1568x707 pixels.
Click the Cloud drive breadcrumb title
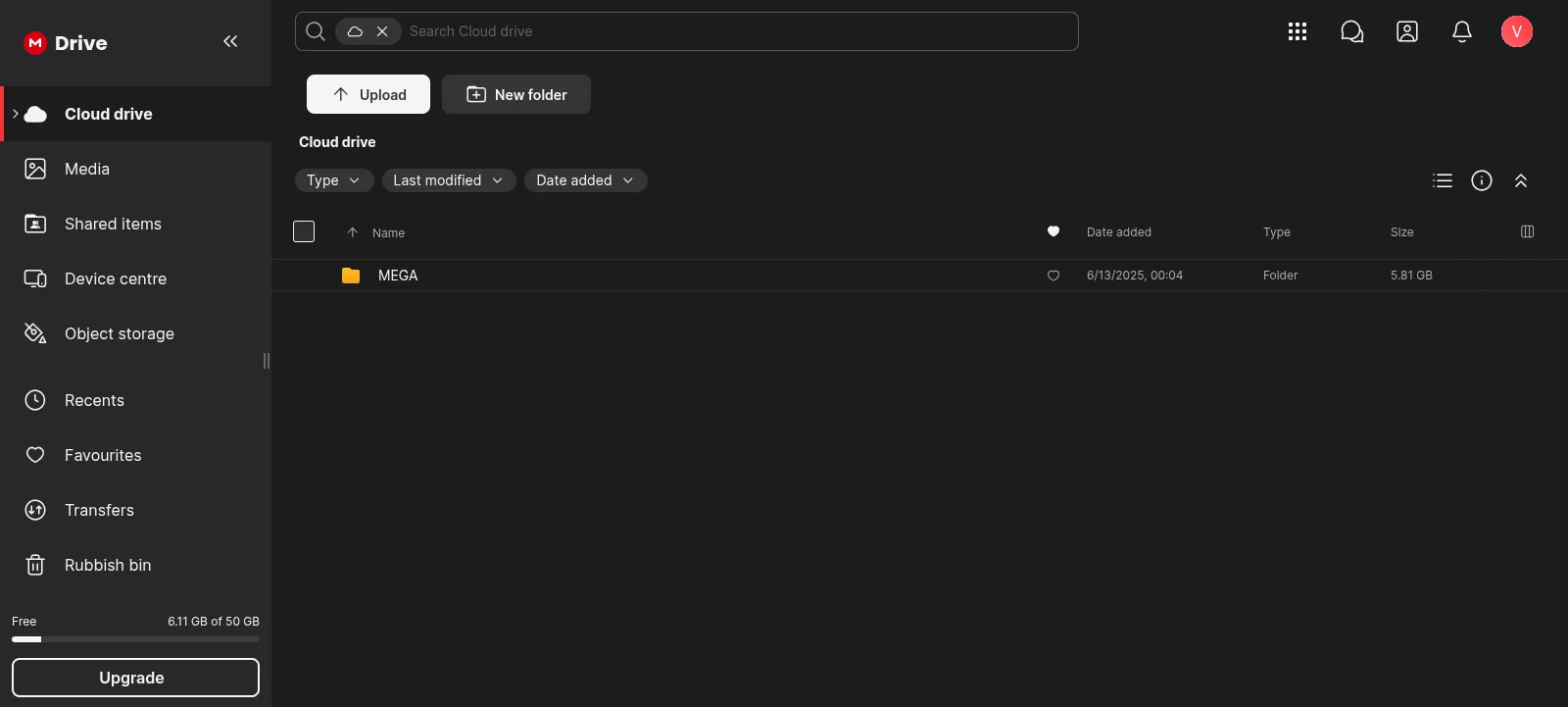pyautogui.click(x=337, y=142)
